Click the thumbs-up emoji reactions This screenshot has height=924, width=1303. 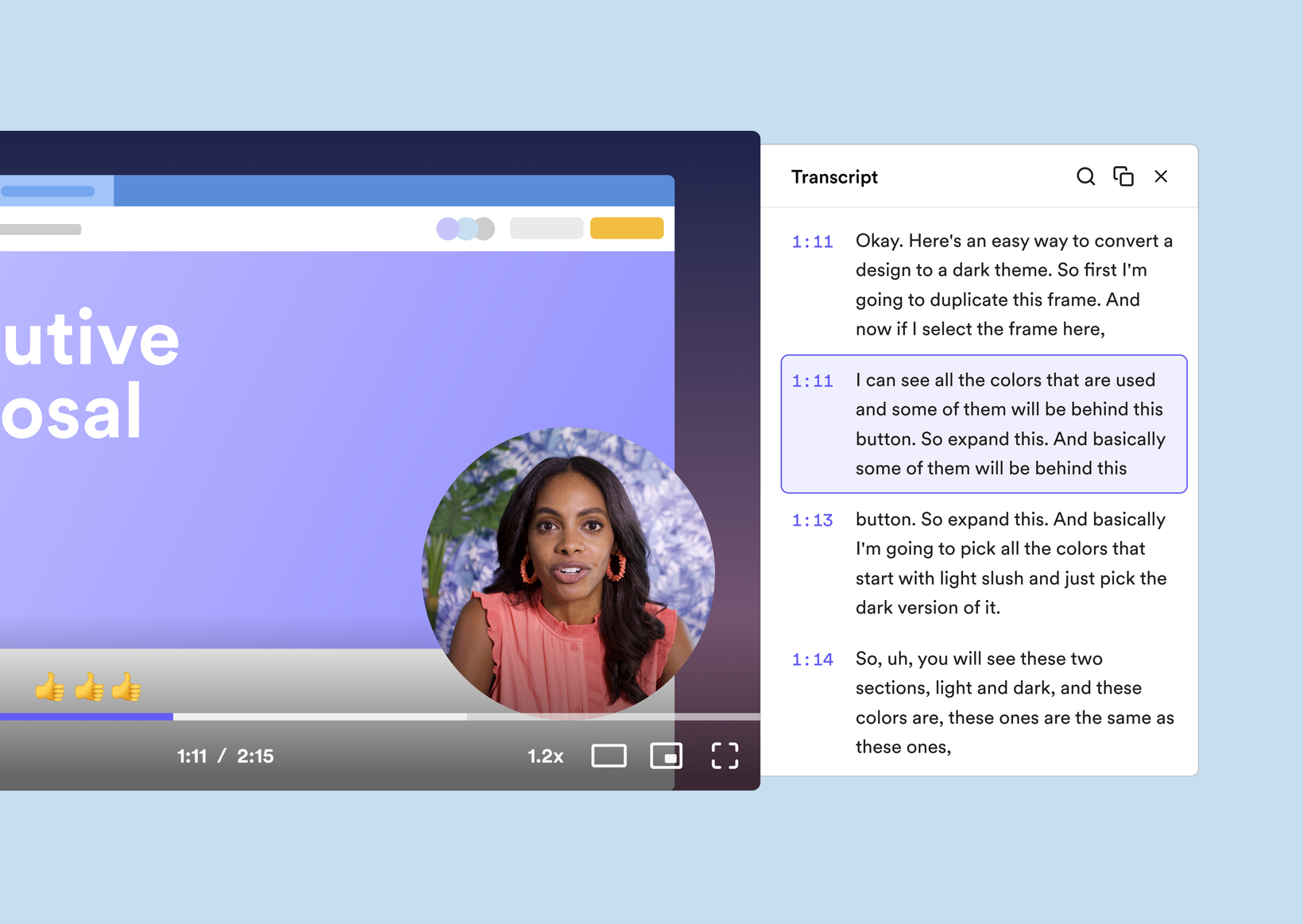pyautogui.click(x=88, y=687)
